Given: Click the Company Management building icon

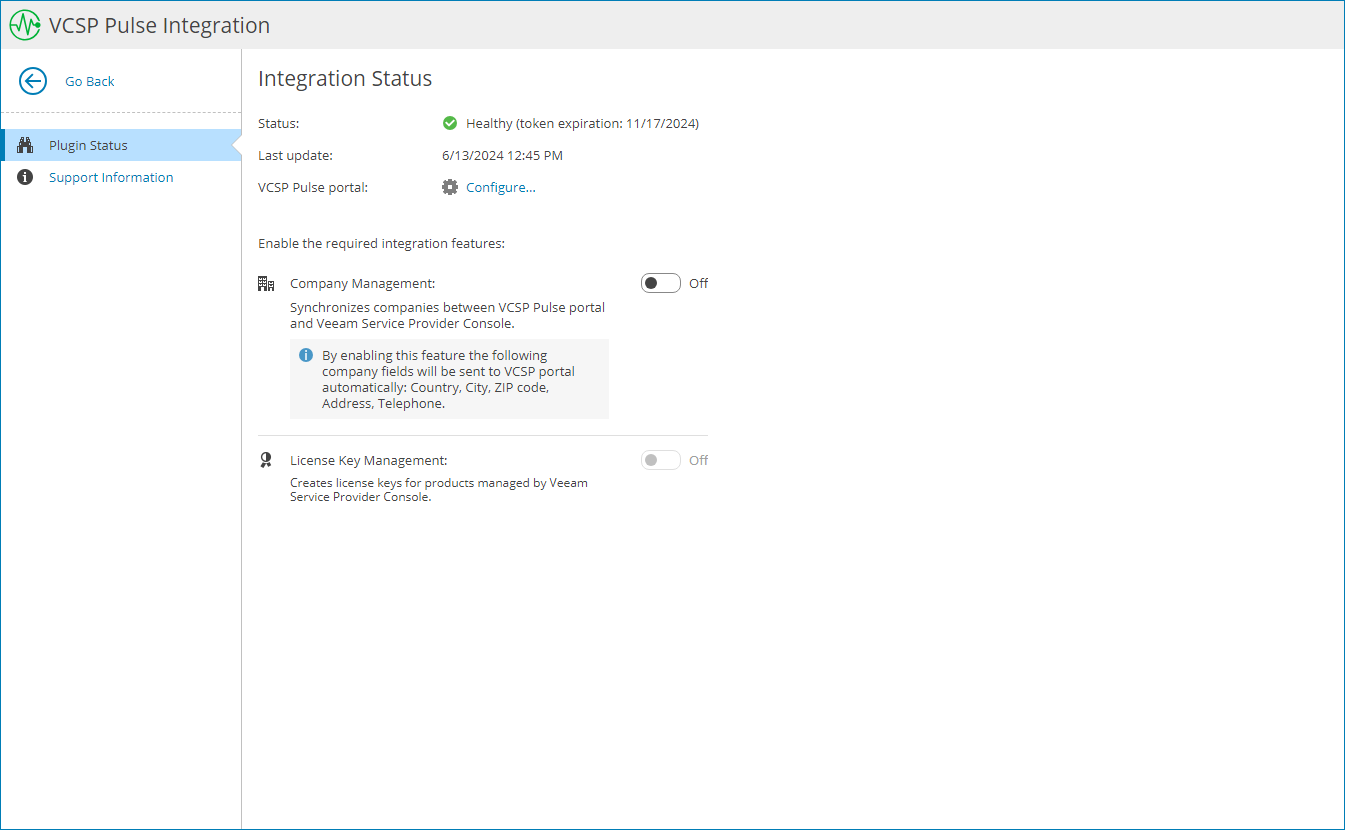Looking at the screenshot, I should coord(266,284).
